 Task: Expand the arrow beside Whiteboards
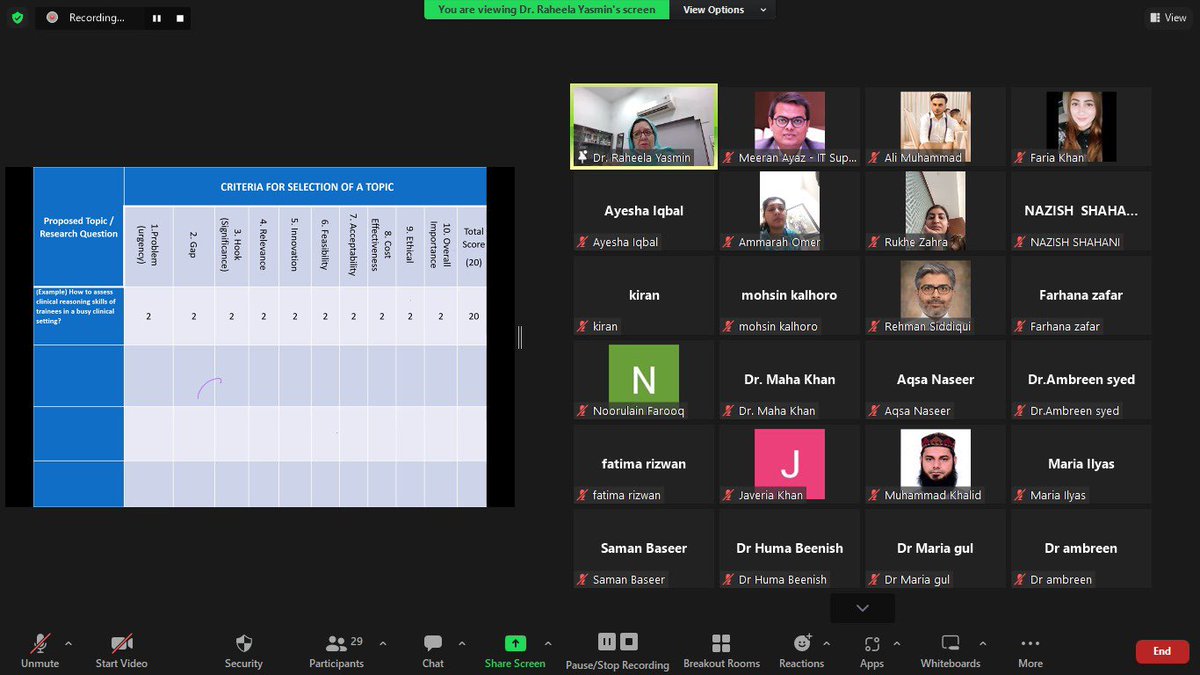click(x=982, y=643)
